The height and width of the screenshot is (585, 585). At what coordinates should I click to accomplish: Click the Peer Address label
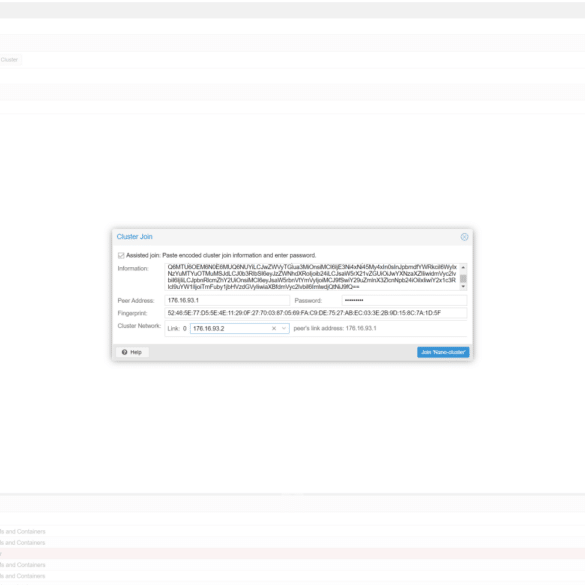coord(136,301)
